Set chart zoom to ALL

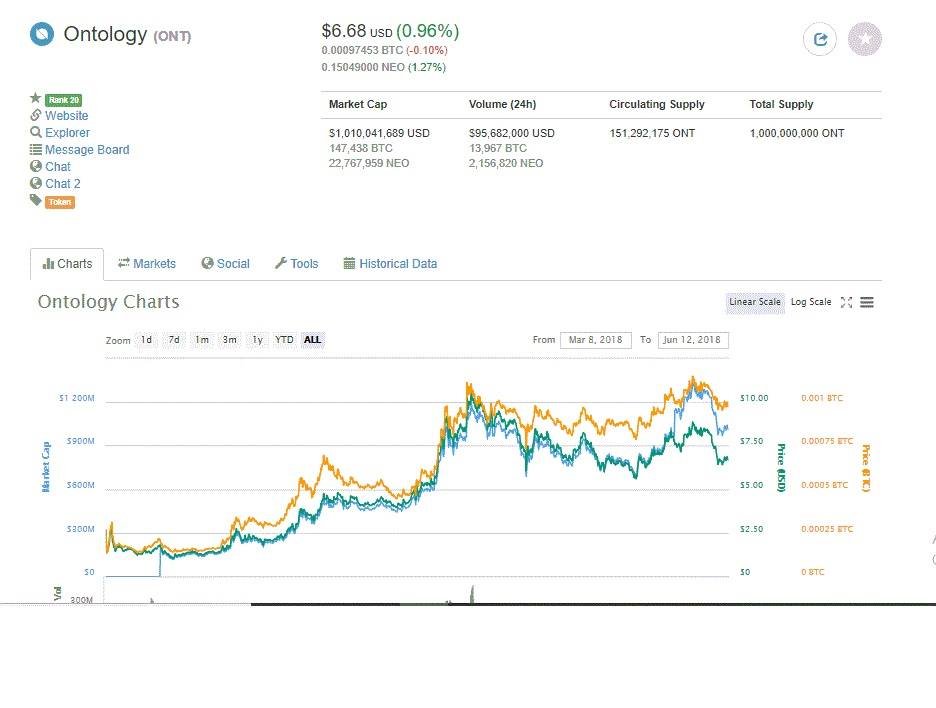pos(312,340)
